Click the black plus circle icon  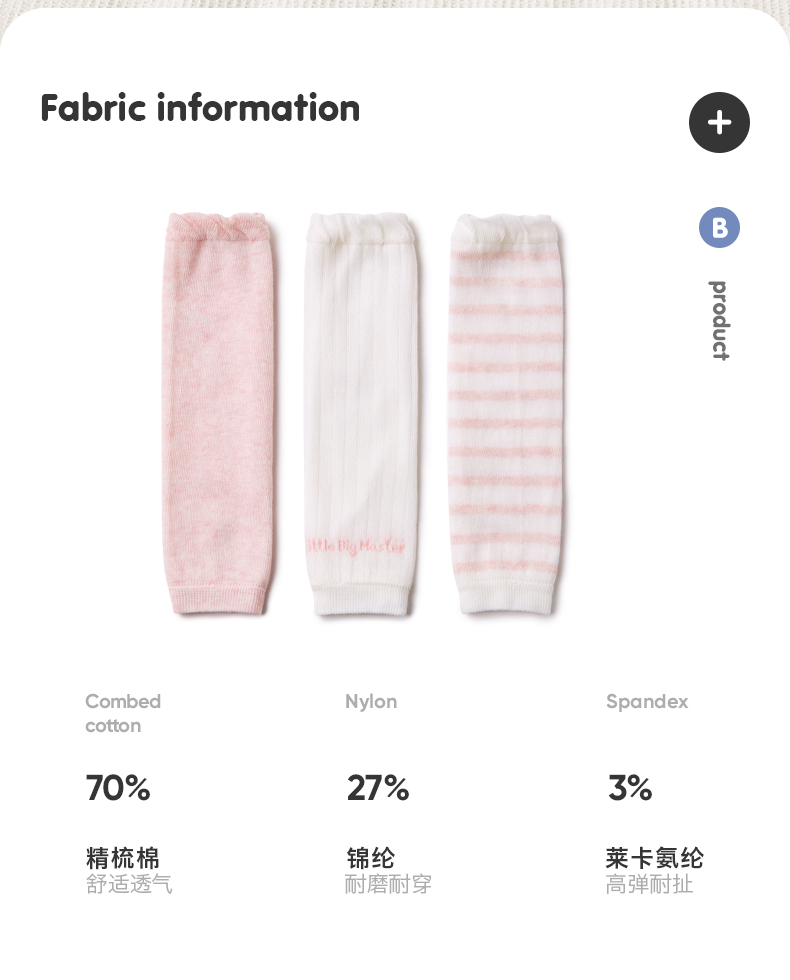click(719, 122)
